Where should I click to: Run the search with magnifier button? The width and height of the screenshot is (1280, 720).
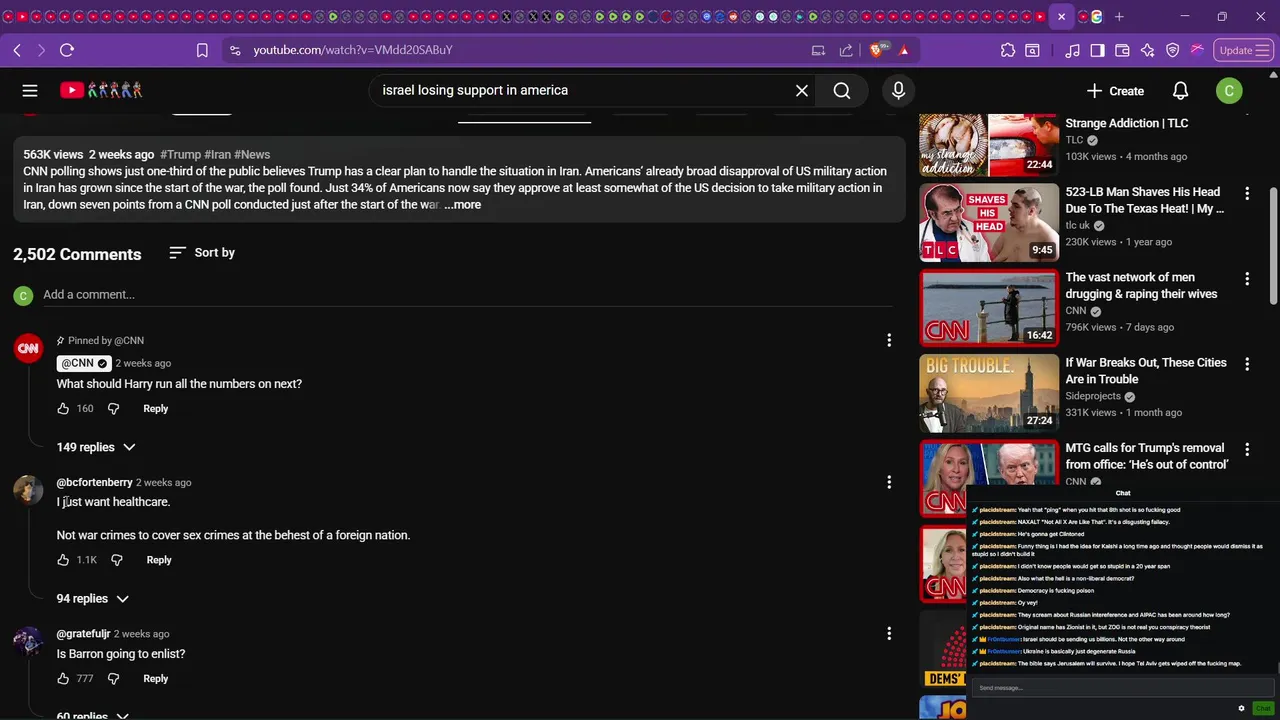(x=842, y=90)
